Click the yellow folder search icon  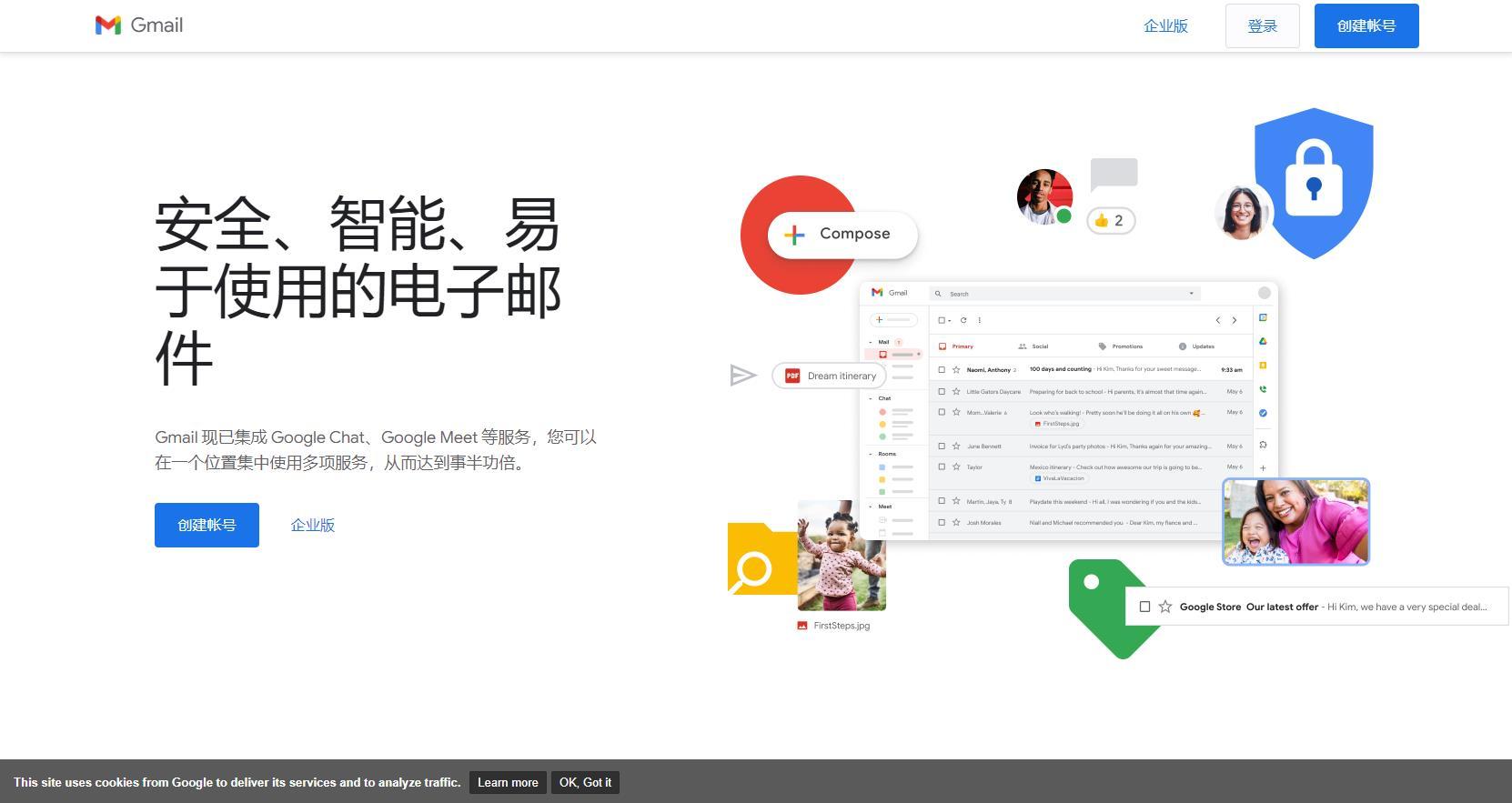[762, 559]
